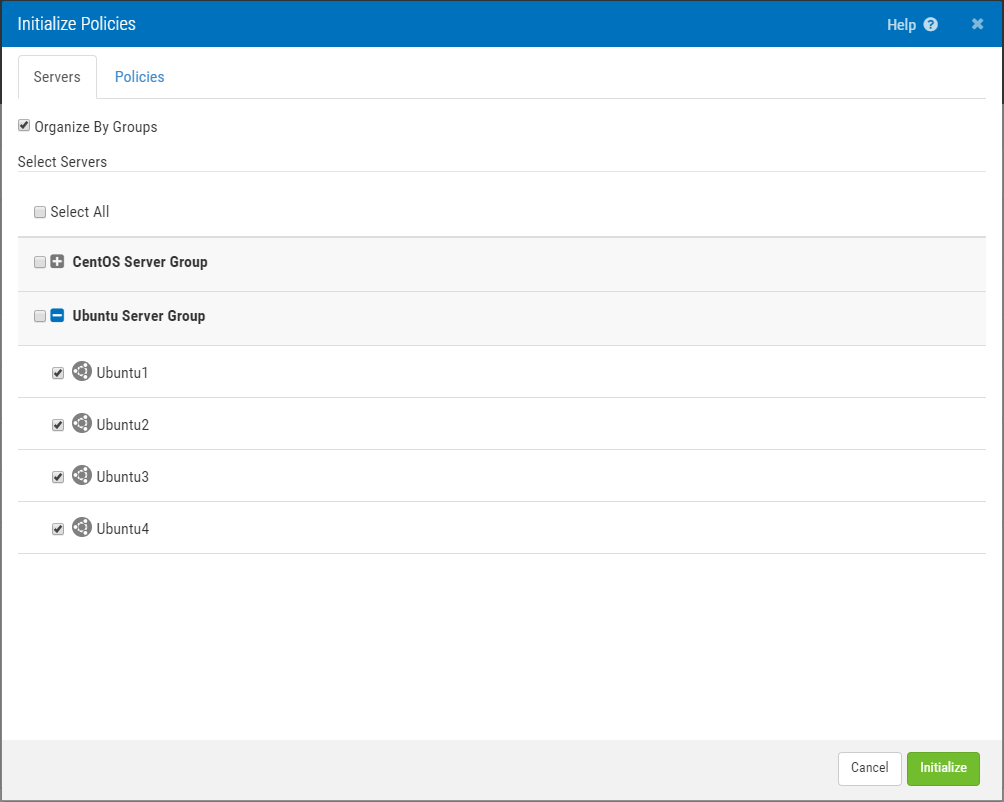Click the Ubuntu3 server name
The height and width of the screenshot is (802, 1004).
(123, 476)
